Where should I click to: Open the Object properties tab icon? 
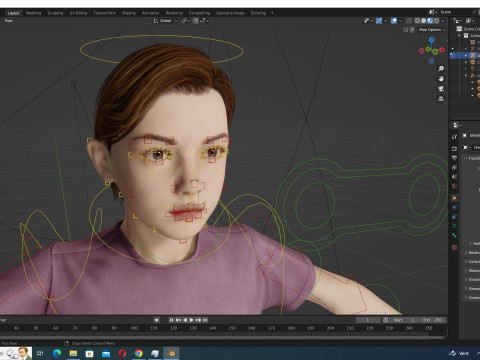point(454,198)
